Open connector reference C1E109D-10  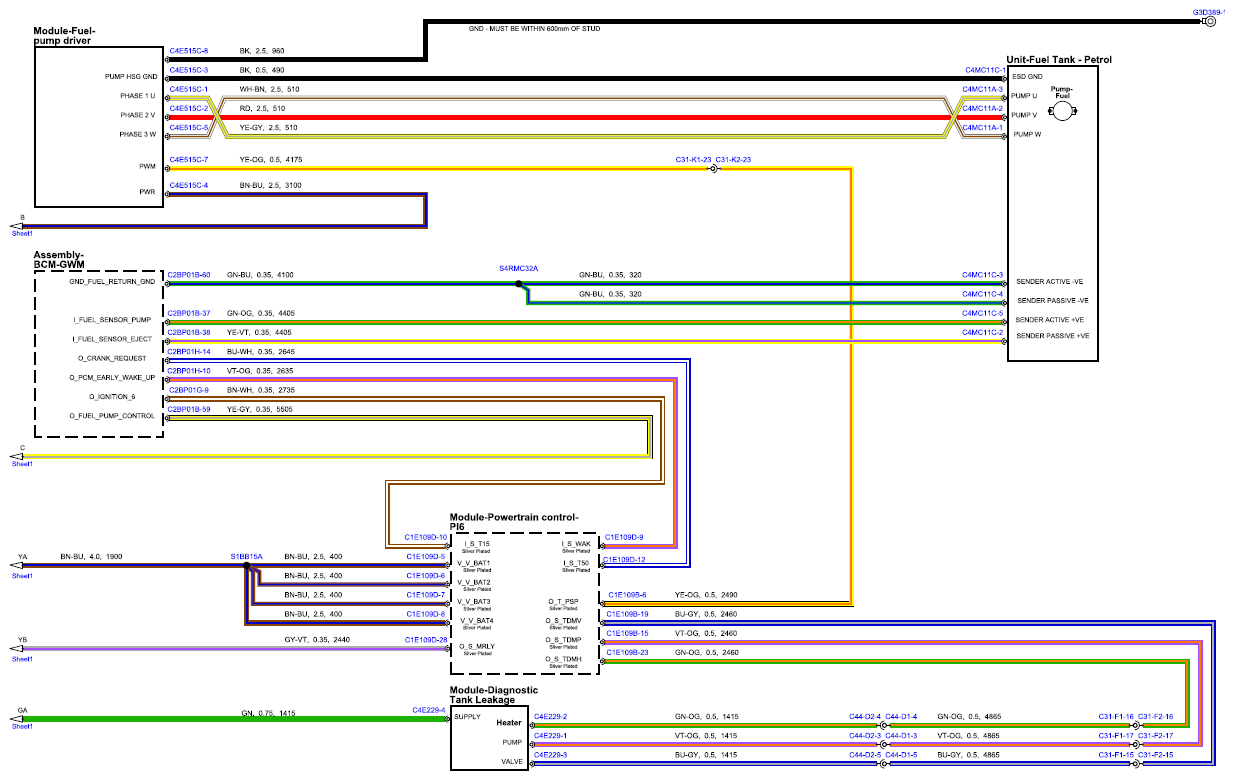(426, 537)
